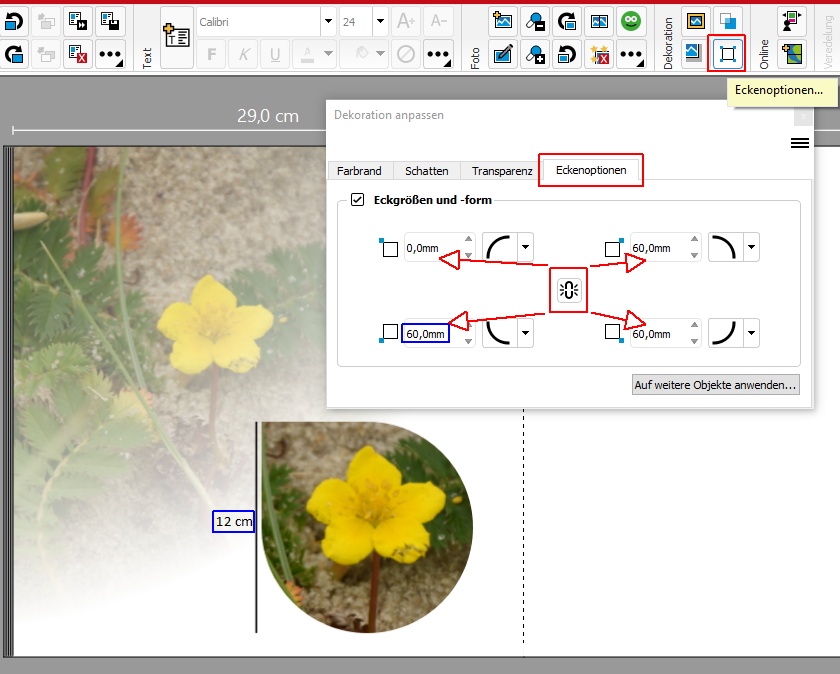The width and height of the screenshot is (840, 674).
Task: Click the insert text box icon
Action: (x=176, y=37)
